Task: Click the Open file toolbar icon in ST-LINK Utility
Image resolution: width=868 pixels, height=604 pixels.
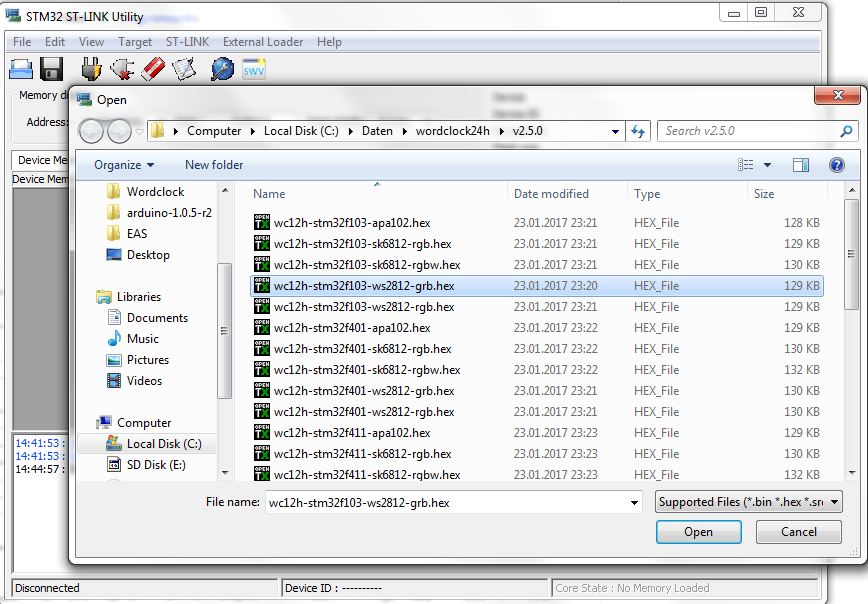Action: [x=21, y=70]
